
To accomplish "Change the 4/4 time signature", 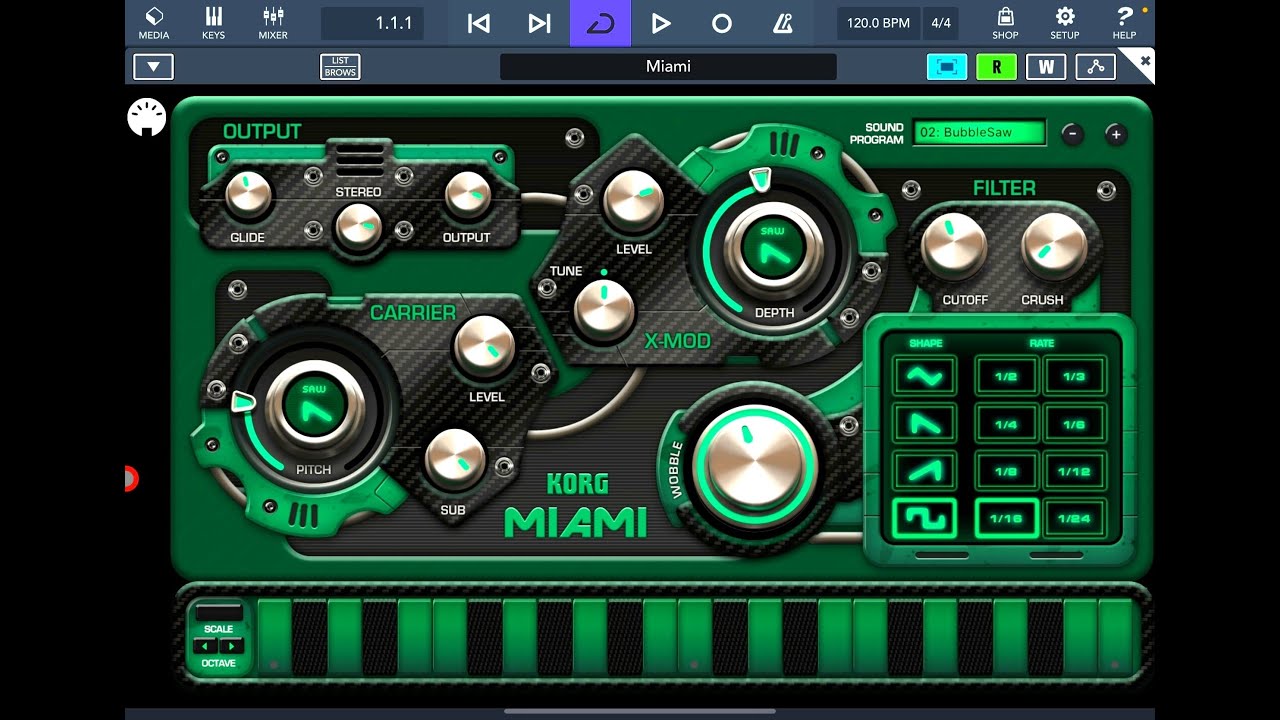I will [x=941, y=23].
